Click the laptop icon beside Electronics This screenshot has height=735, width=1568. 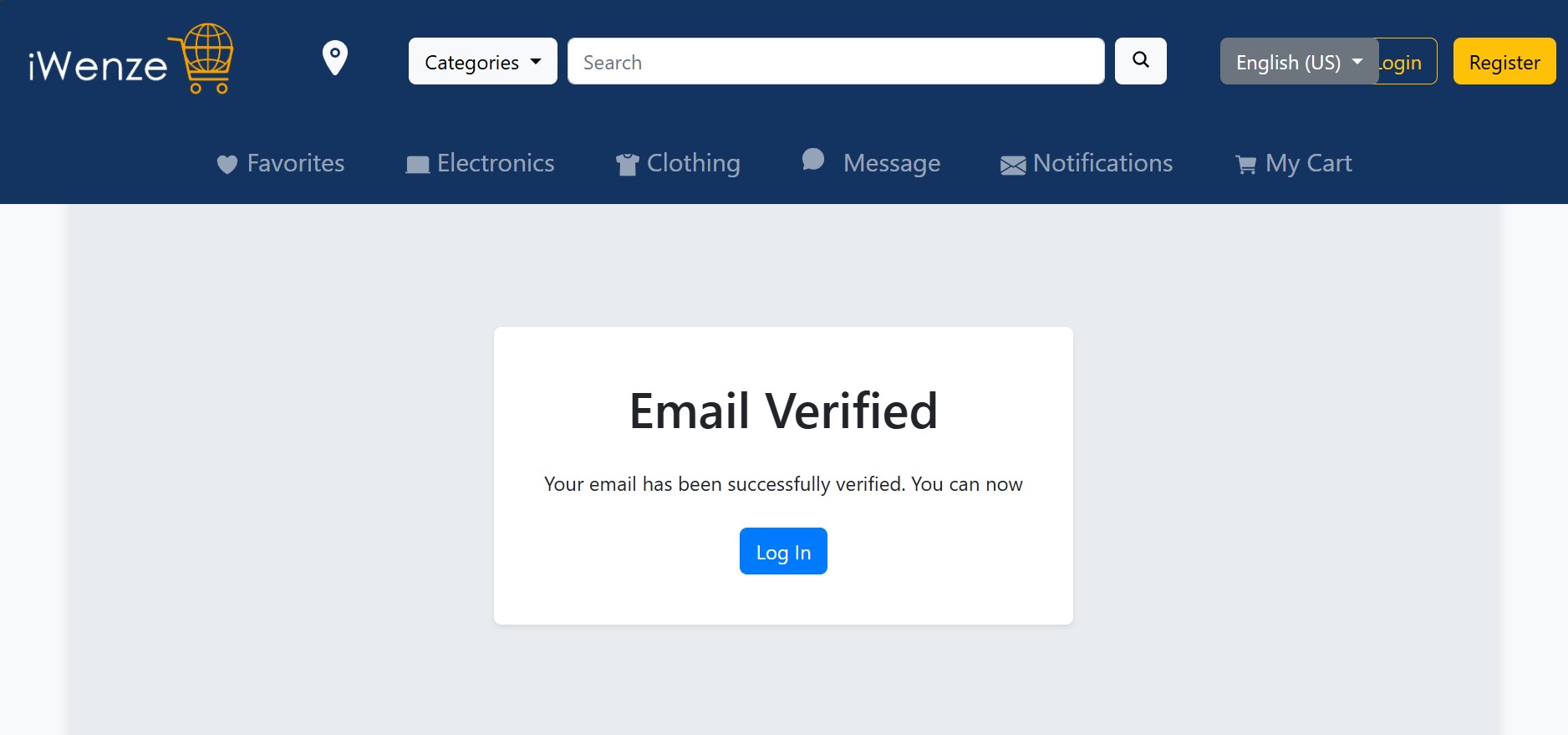[x=417, y=165]
